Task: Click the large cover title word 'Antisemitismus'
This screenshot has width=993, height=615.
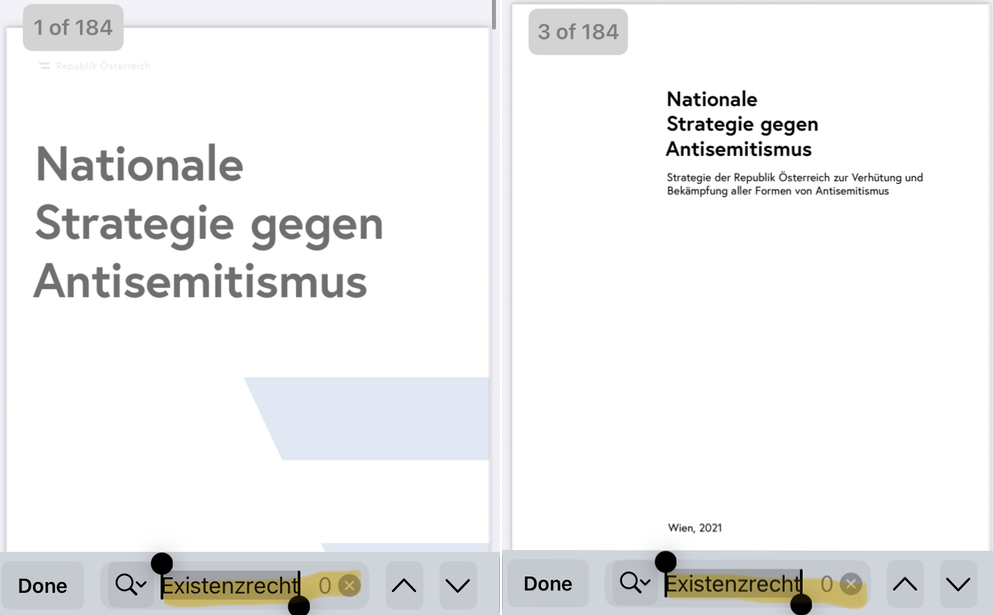Action: (200, 282)
